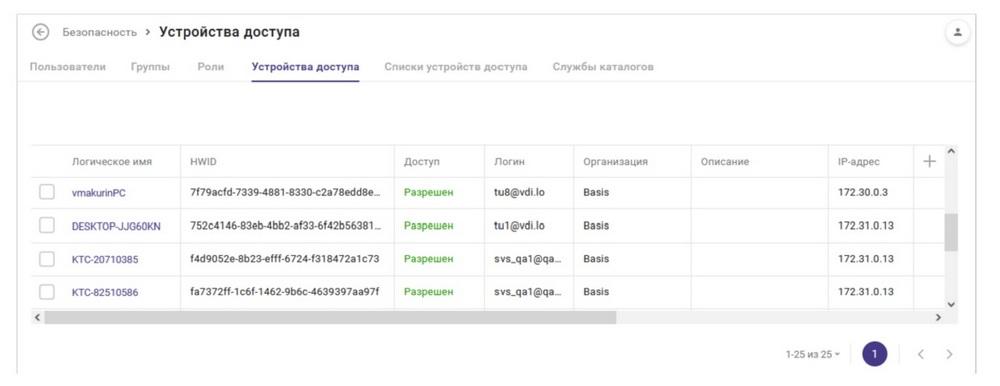Open the user profile icon
Viewport: 1000px width, 386px height.
click(957, 32)
